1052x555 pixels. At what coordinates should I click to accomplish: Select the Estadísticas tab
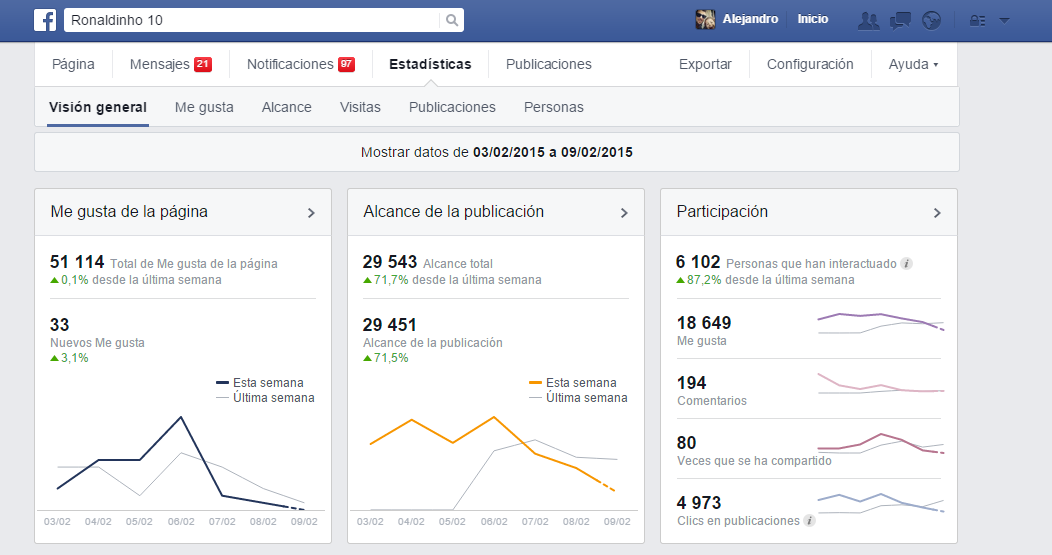coord(430,64)
